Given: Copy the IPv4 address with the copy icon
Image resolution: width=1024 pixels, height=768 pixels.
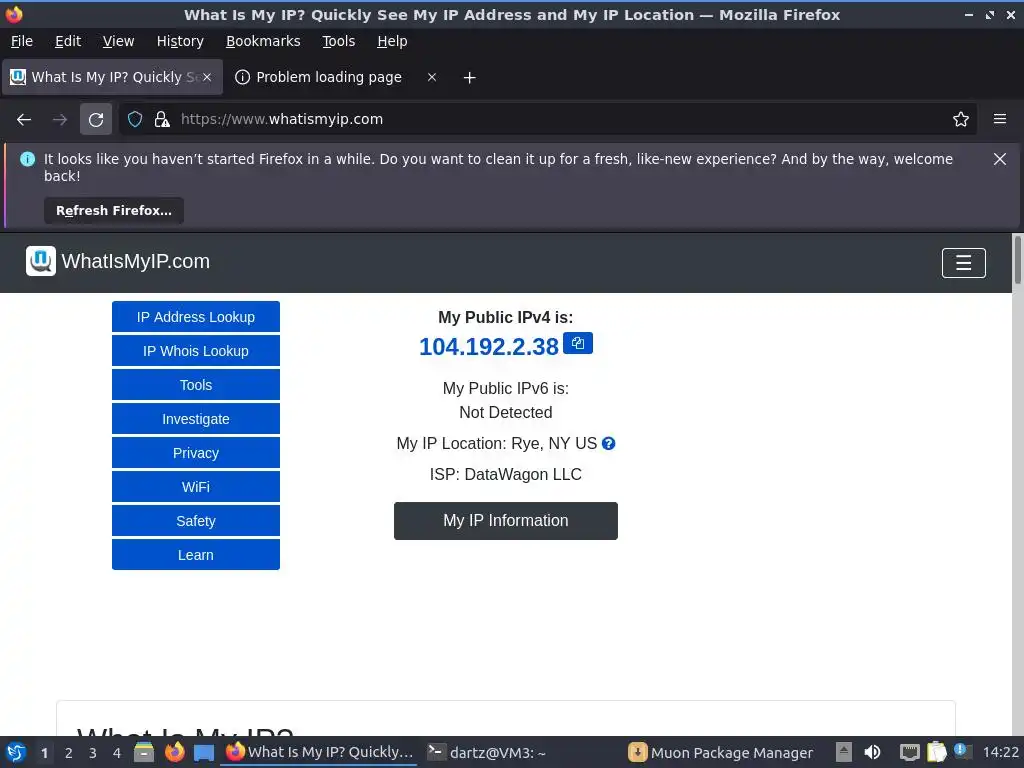Looking at the screenshot, I should pos(577,344).
